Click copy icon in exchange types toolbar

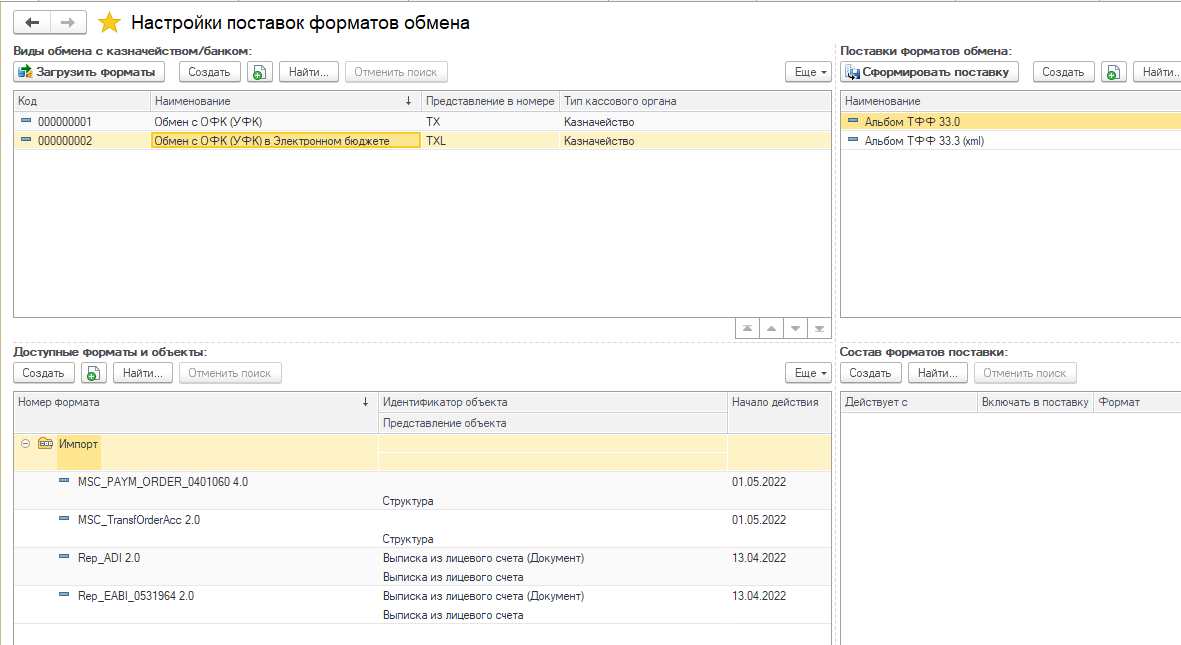coord(260,72)
